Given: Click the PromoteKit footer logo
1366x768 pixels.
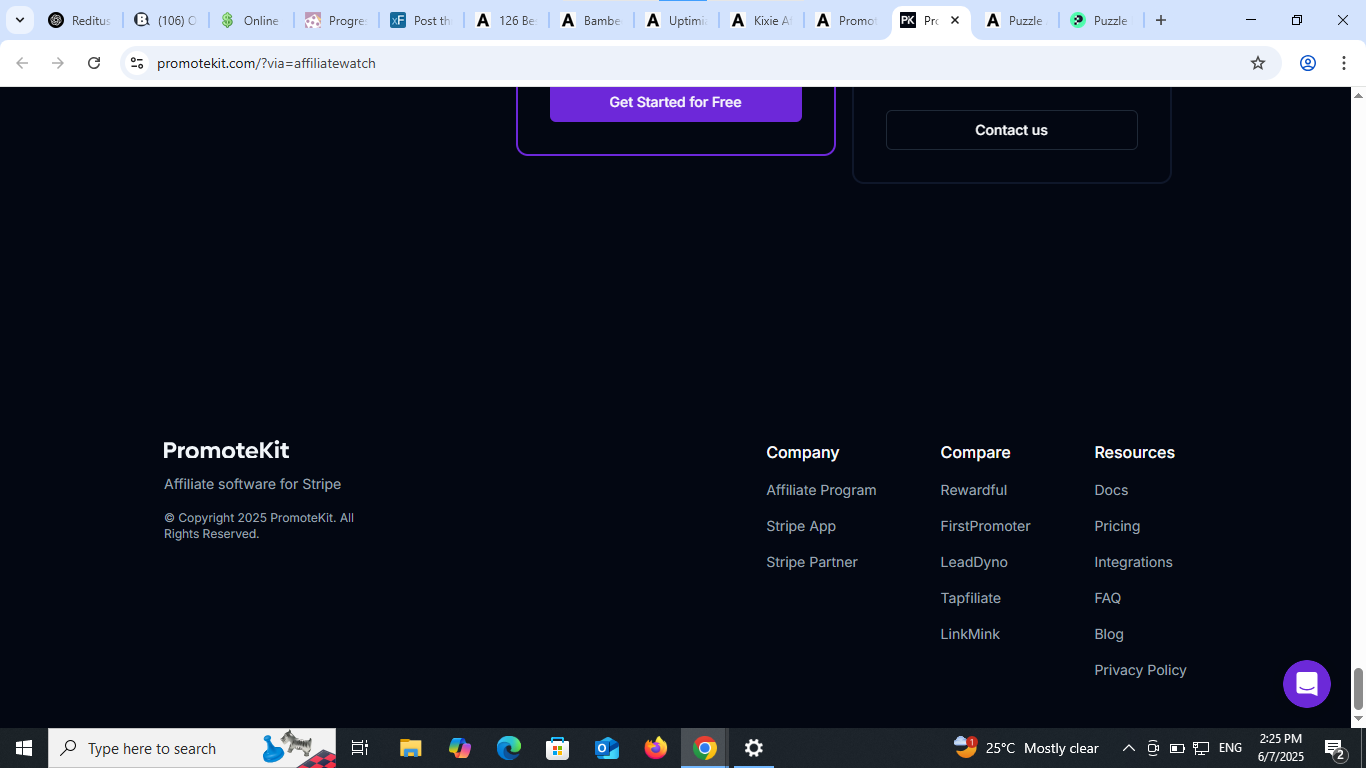Looking at the screenshot, I should coord(226,450).
